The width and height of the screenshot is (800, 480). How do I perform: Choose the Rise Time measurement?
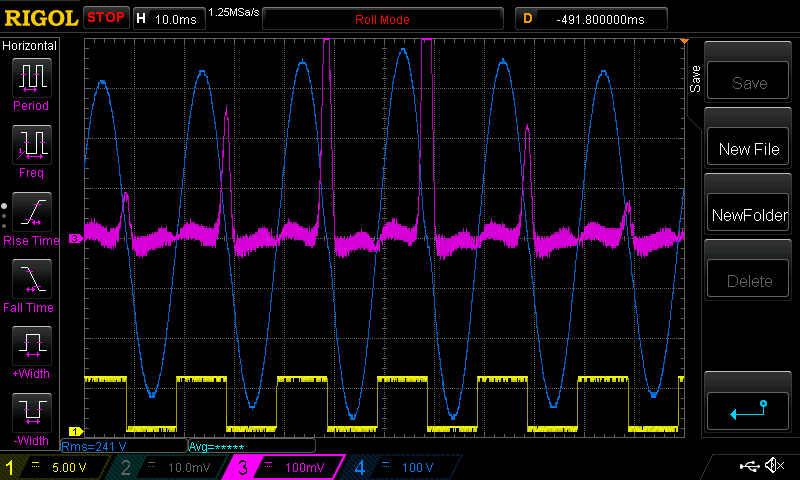point(31,215)
